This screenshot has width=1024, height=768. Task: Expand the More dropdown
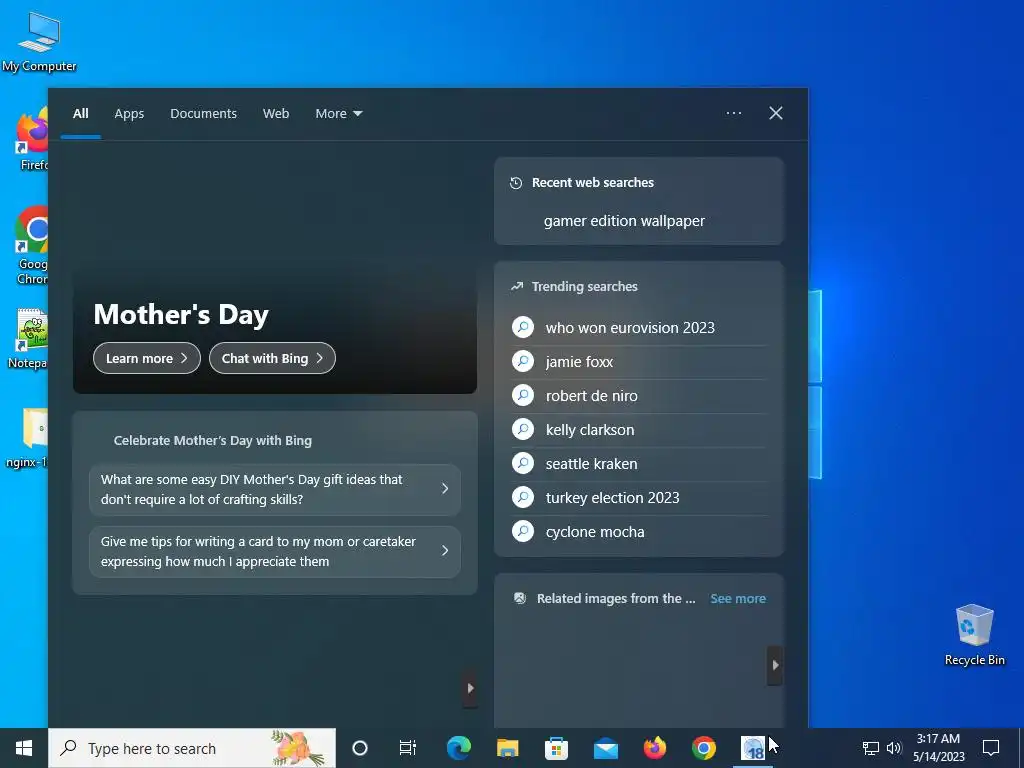(x=338, y=114)
